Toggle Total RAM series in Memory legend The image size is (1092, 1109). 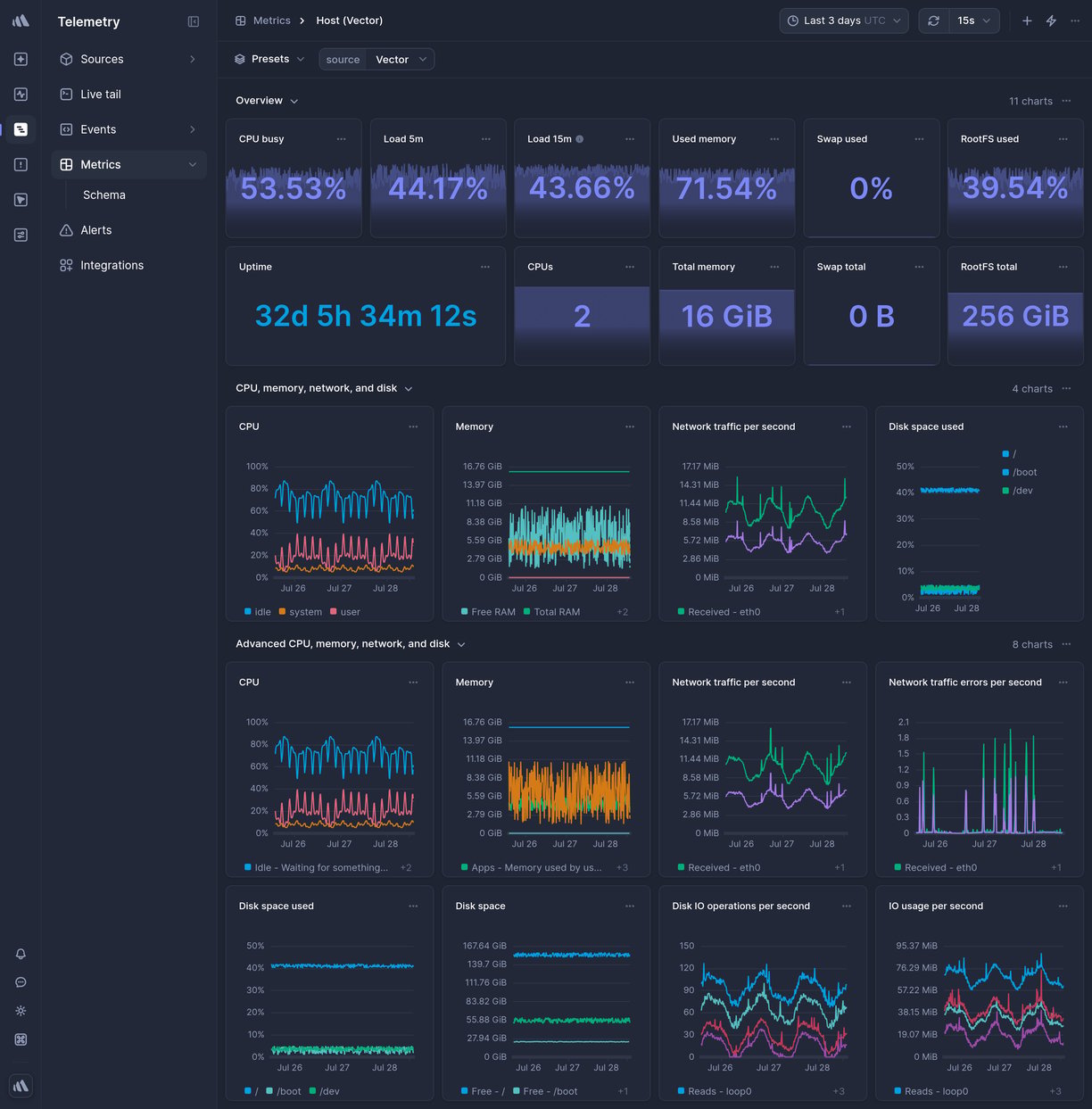point(551,612)
